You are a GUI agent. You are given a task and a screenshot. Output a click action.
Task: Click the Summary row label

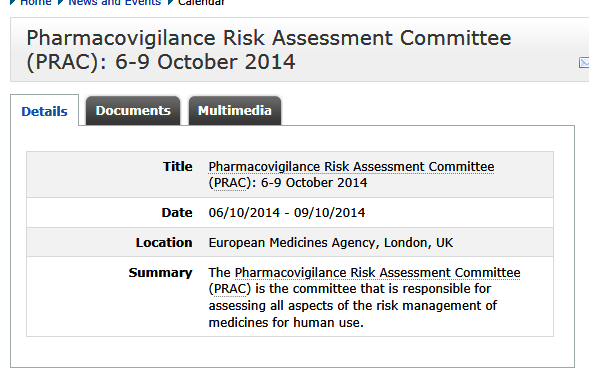(160, 273)
